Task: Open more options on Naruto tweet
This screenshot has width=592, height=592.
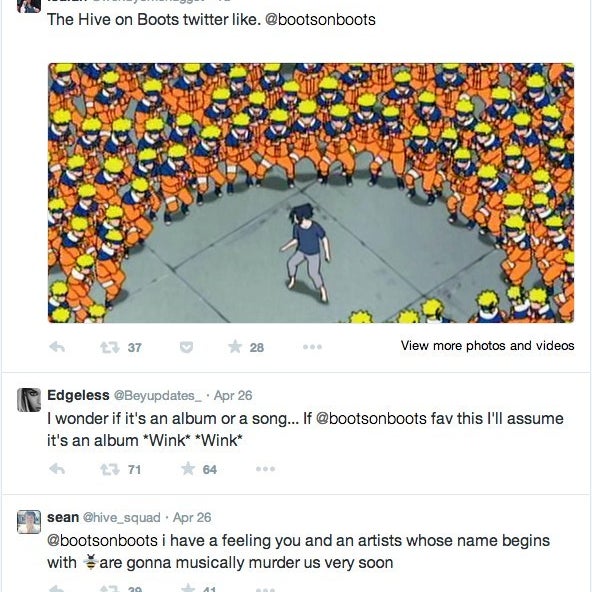Action: [312, 347]
